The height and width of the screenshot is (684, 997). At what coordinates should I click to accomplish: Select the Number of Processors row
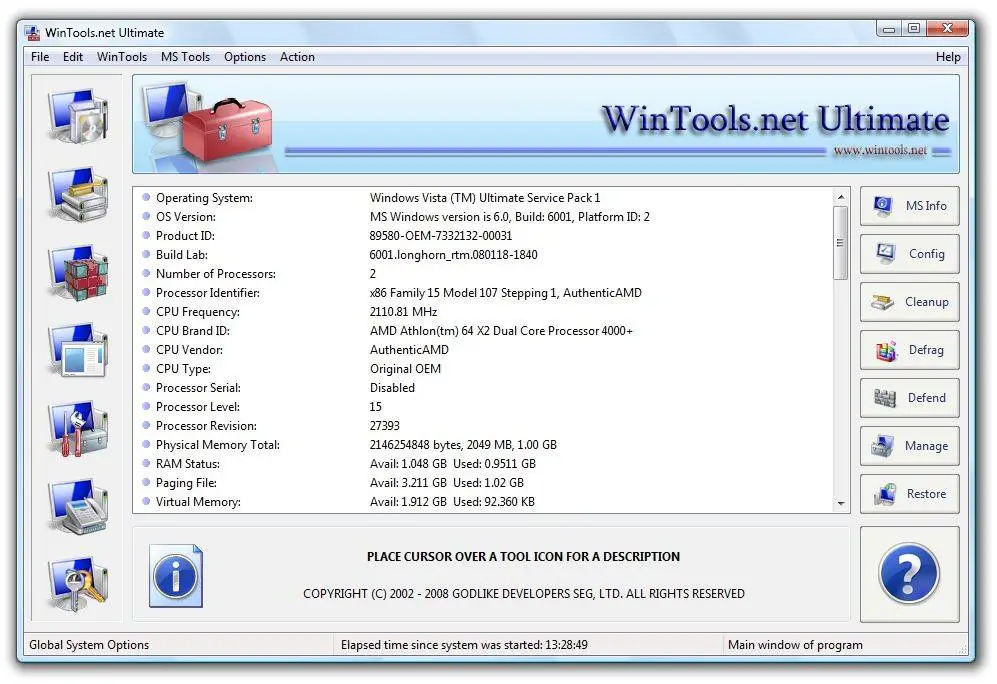pyautogui.click(x=483, y=274)
